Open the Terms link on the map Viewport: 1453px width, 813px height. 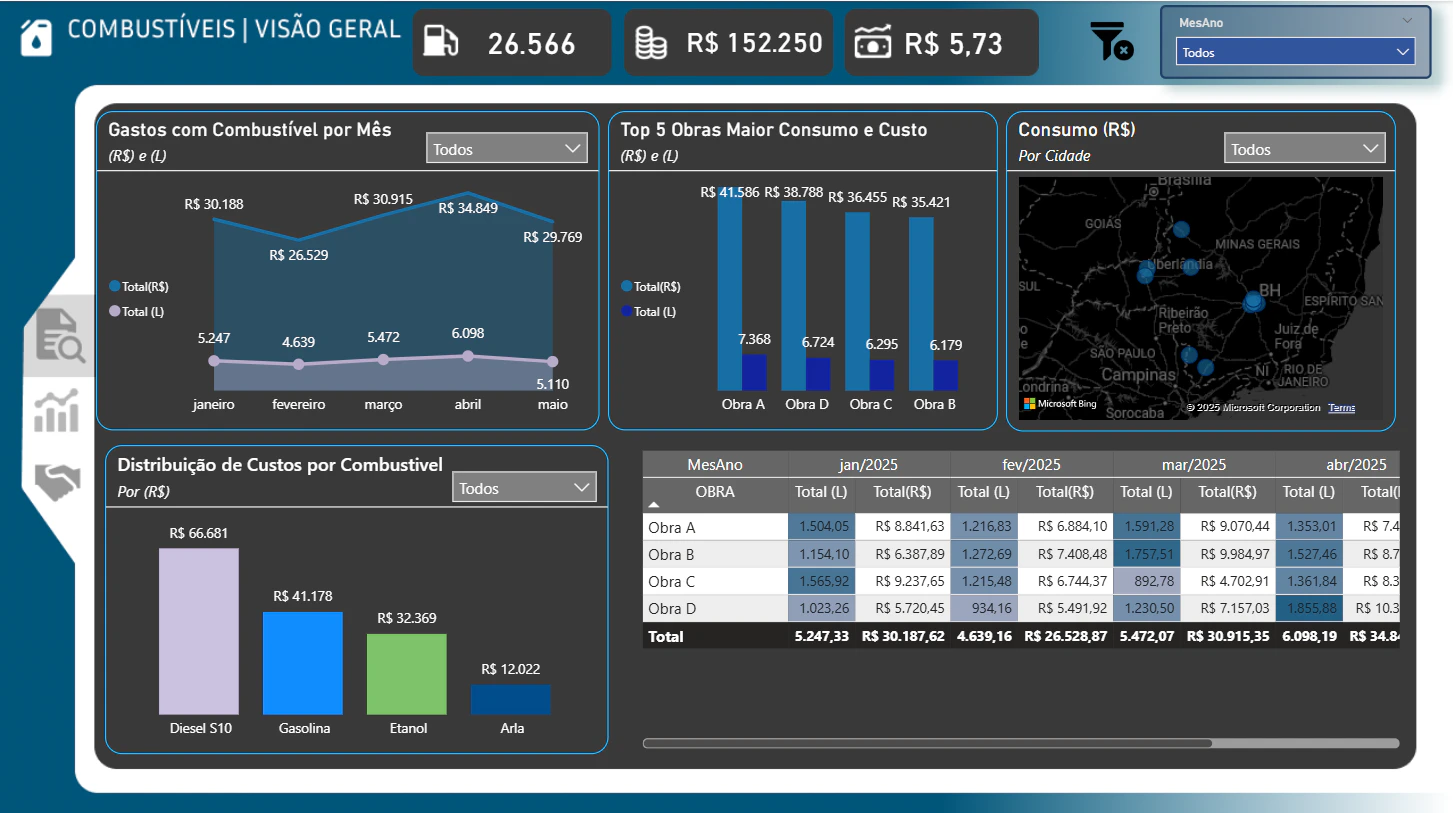tap(1342, 407)
